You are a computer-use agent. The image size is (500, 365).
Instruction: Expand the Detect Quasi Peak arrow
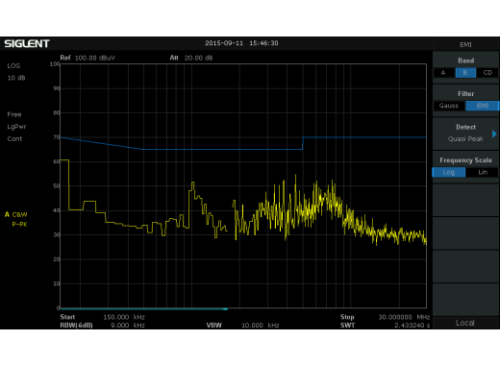coord(494,134)
